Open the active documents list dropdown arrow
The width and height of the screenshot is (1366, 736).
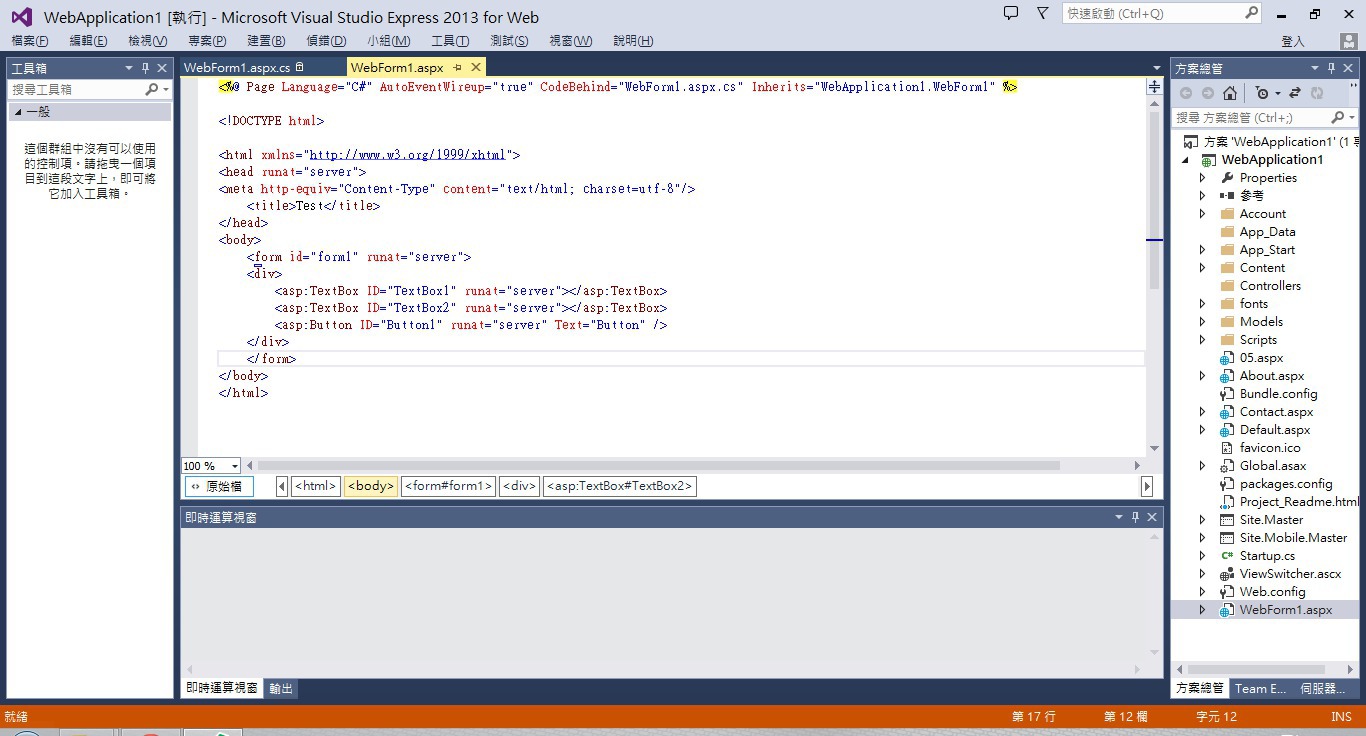[1157, 68]
